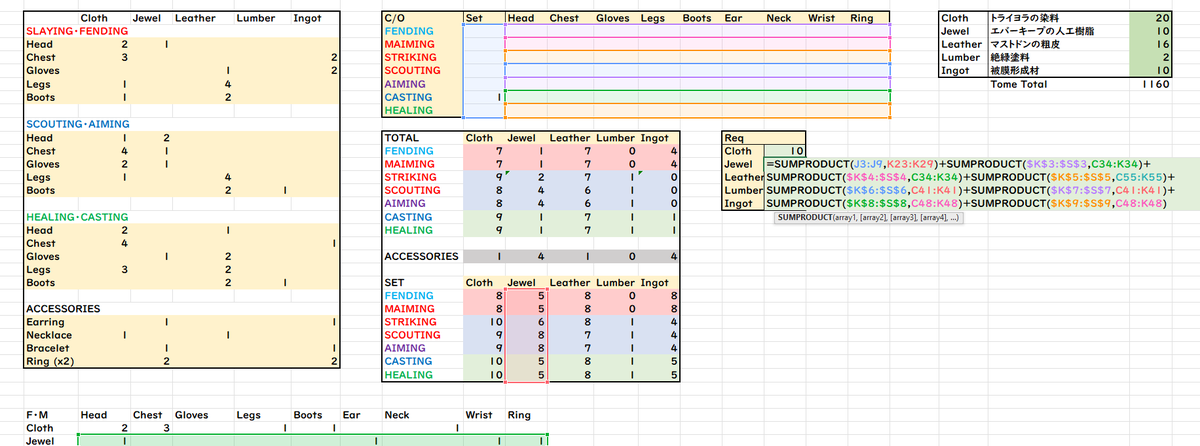
Task: Click SCOUTING row label in SET table
Action: [412, 335]
